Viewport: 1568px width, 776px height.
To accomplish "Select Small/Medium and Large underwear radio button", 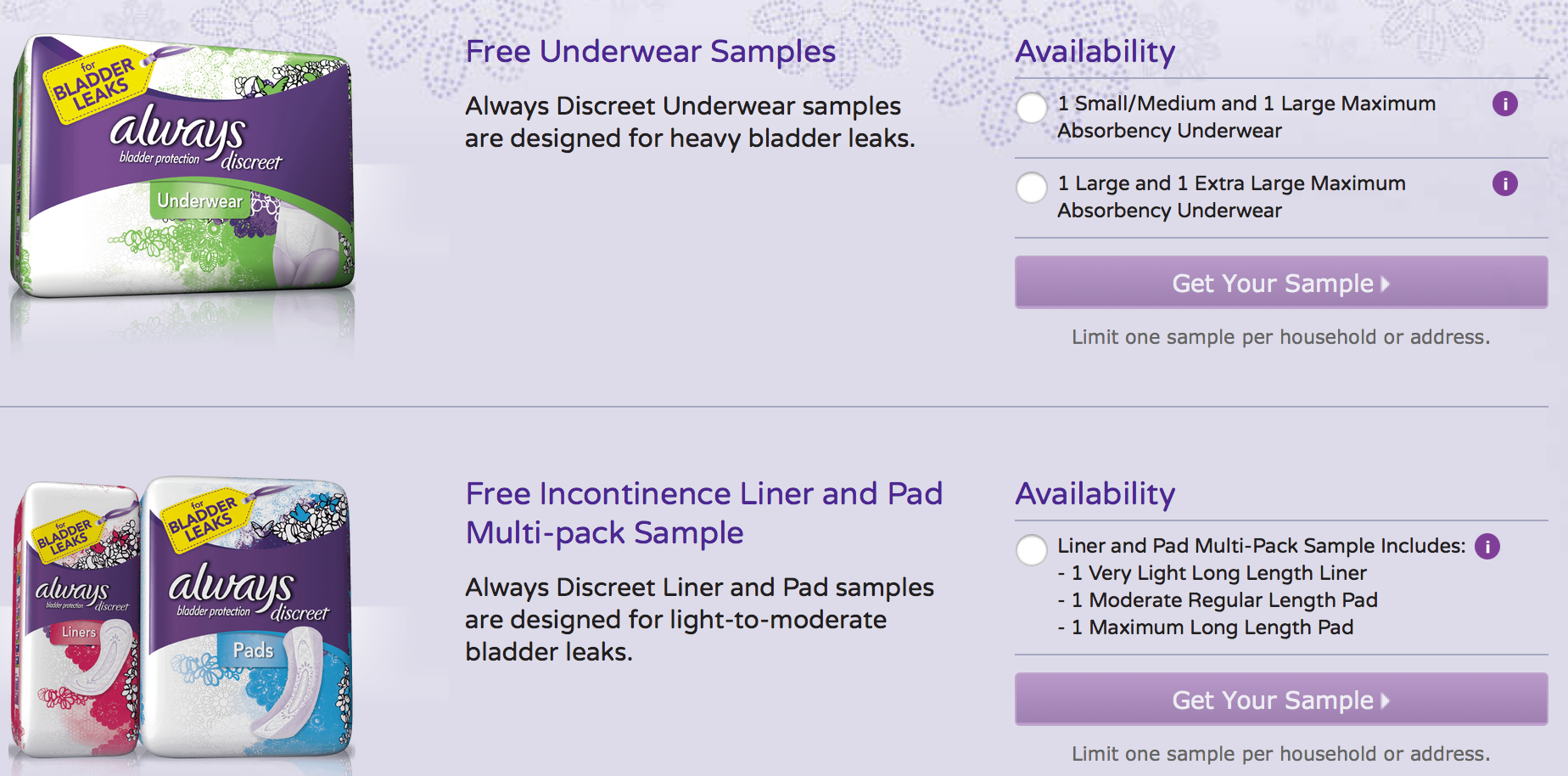I will click(1032, 108).
